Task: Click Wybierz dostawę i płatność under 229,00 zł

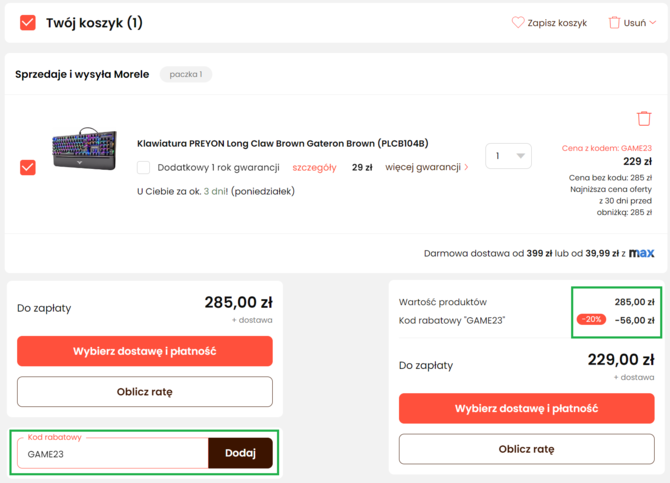Action: pyautogui.click(x=526, y=408)
